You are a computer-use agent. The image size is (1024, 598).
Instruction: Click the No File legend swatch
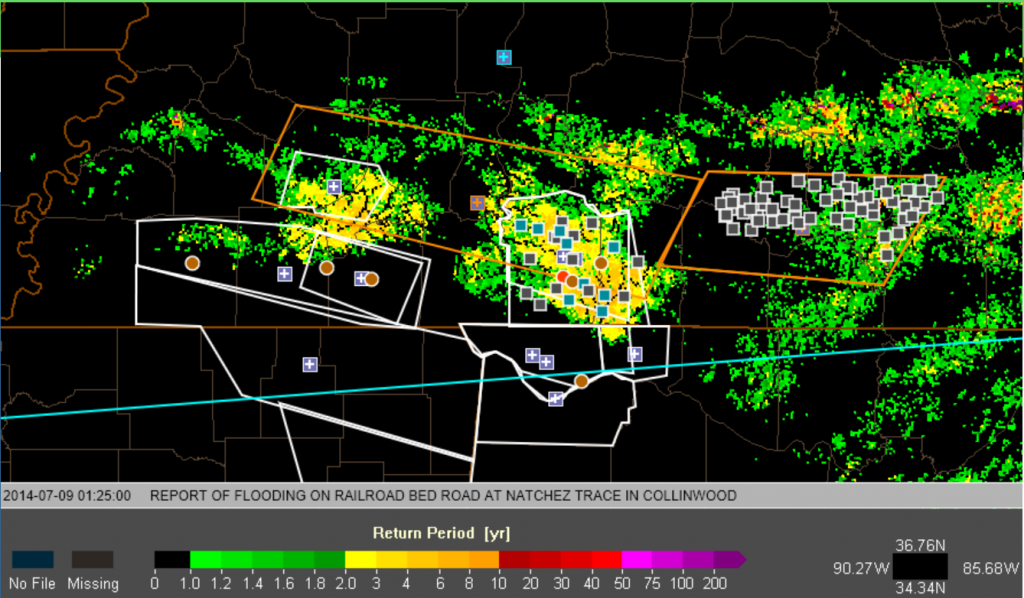[32, 559]
